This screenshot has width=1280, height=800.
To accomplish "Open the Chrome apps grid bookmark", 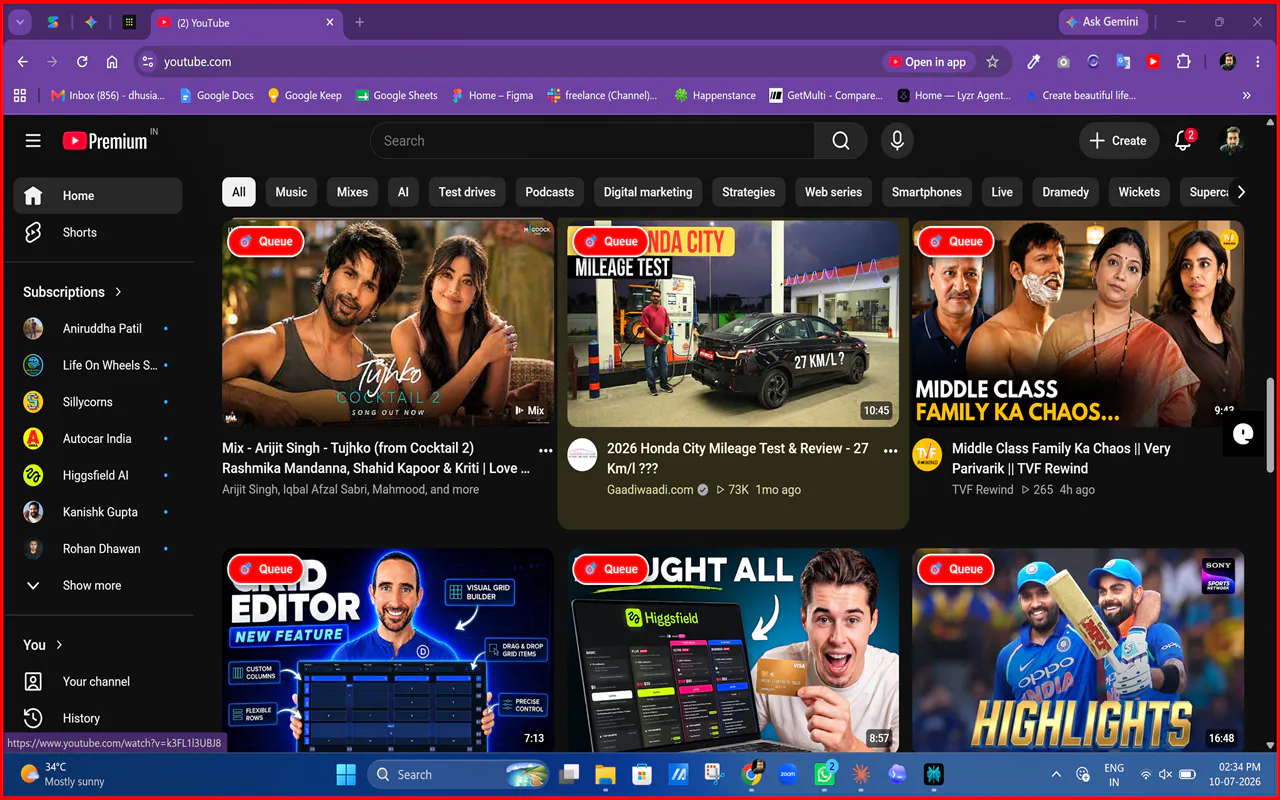I will click(x=19, y=96).
